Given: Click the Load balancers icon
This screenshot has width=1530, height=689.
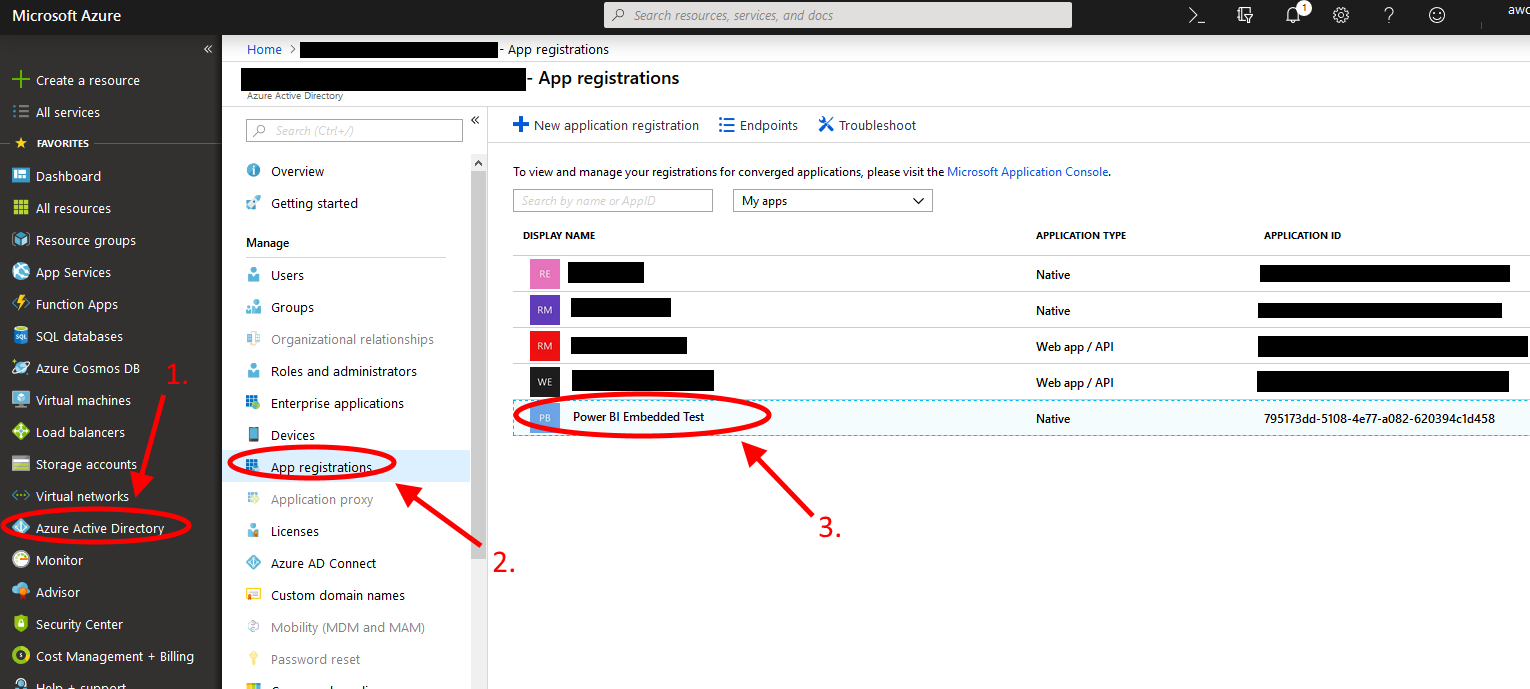Looking at the screenshot, I should pos(20,432).
